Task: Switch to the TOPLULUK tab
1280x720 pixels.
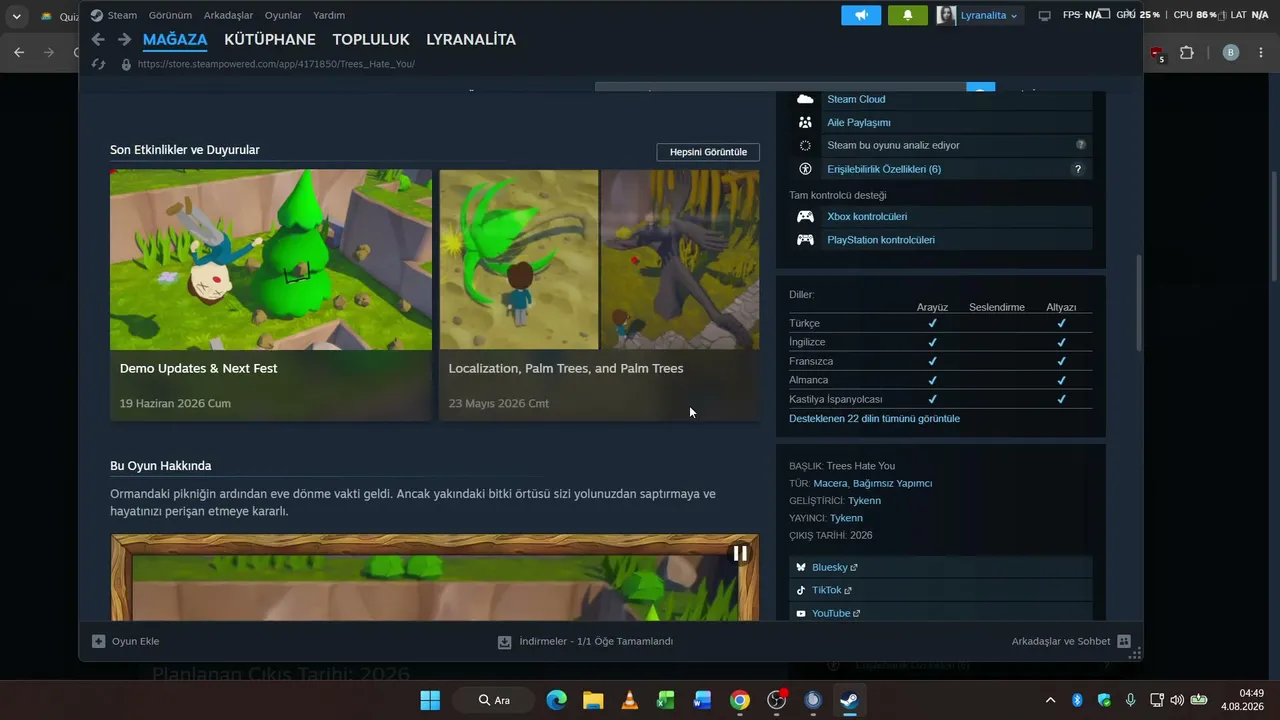Action: coord(371,40)
